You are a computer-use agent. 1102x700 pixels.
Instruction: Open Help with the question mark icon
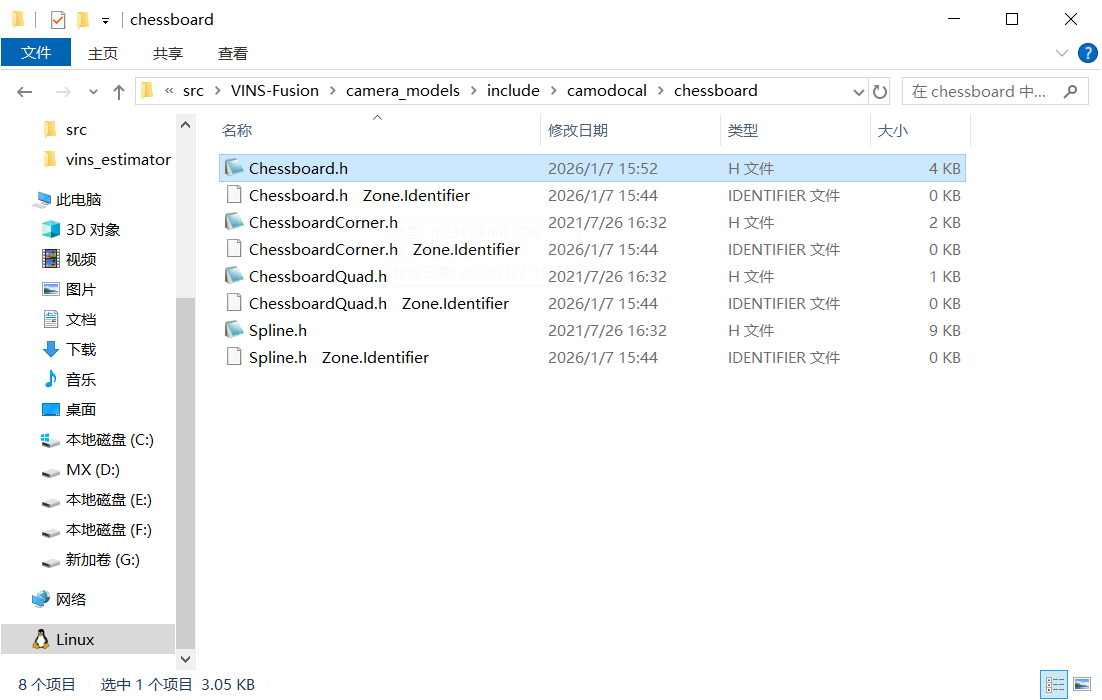1087,53
